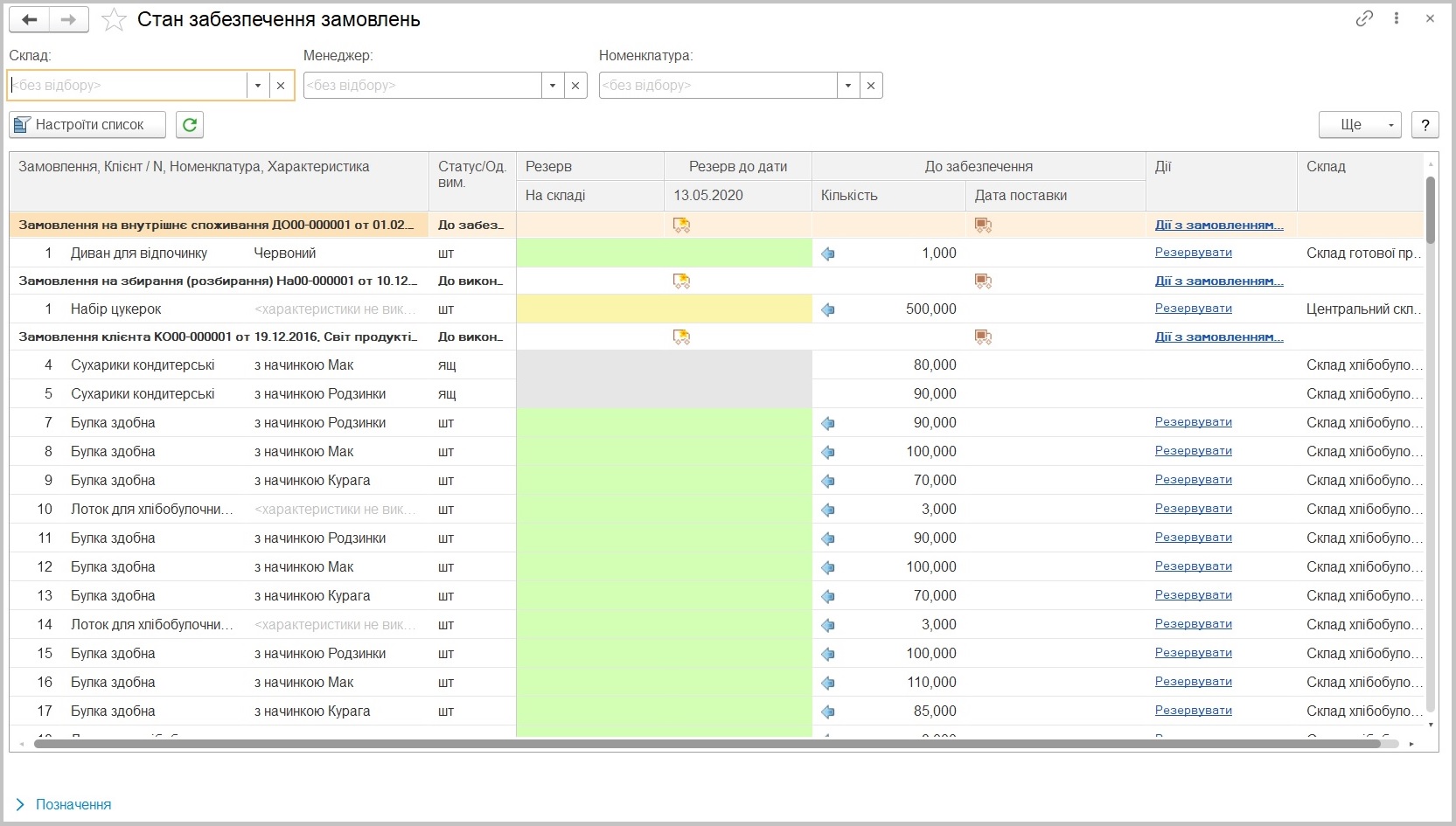Click Настроїти список button
This screenshot has height=826, width=1456.
(87, 125)
